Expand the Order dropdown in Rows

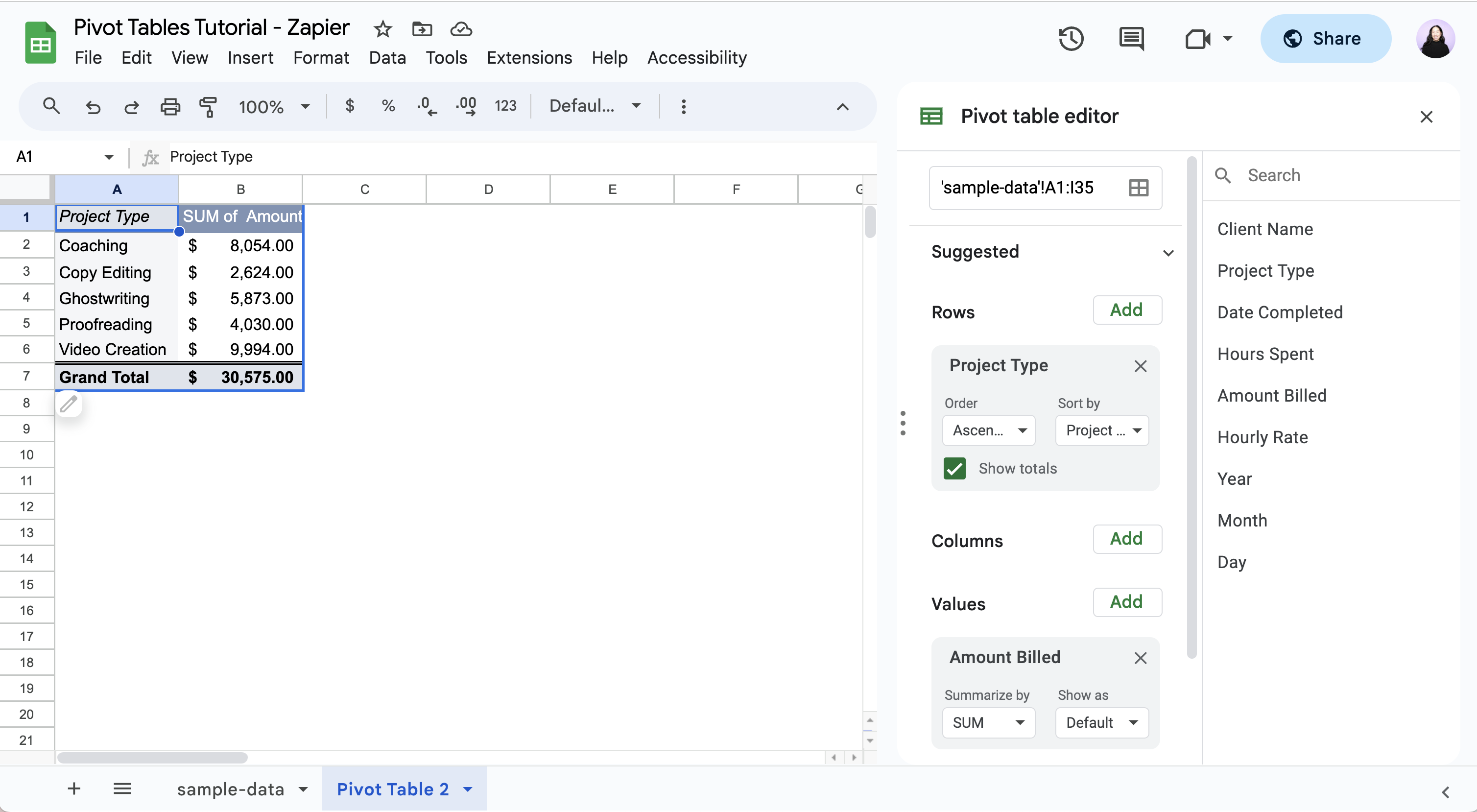tap(987, 430)
